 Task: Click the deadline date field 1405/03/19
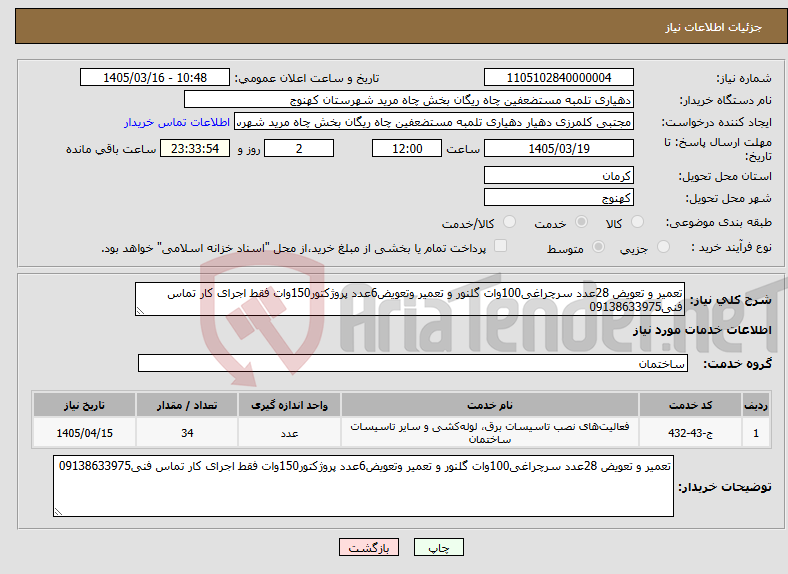coord(558,148)
